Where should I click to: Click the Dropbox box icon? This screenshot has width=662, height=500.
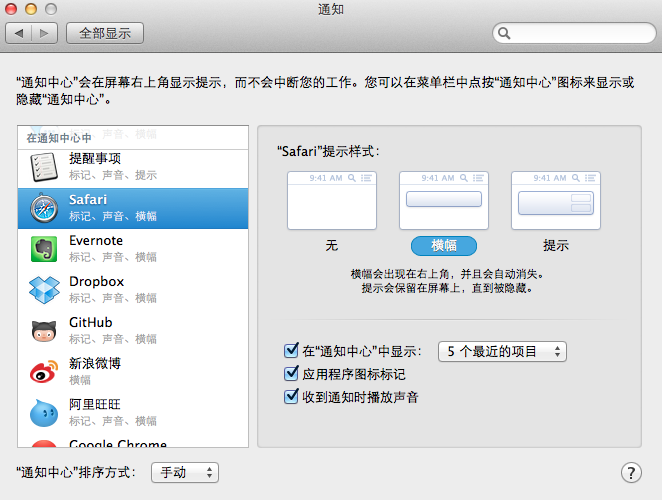(x=44, y=290)
